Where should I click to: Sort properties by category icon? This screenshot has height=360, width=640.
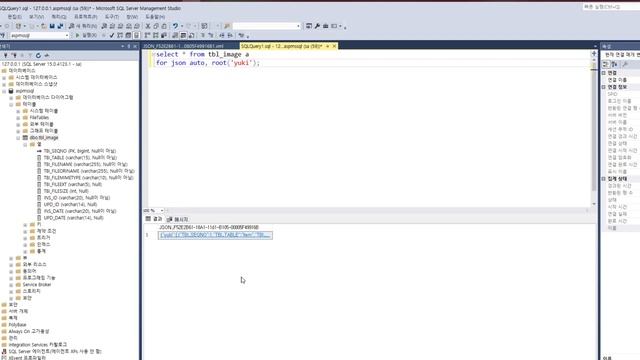coord(606,64)
